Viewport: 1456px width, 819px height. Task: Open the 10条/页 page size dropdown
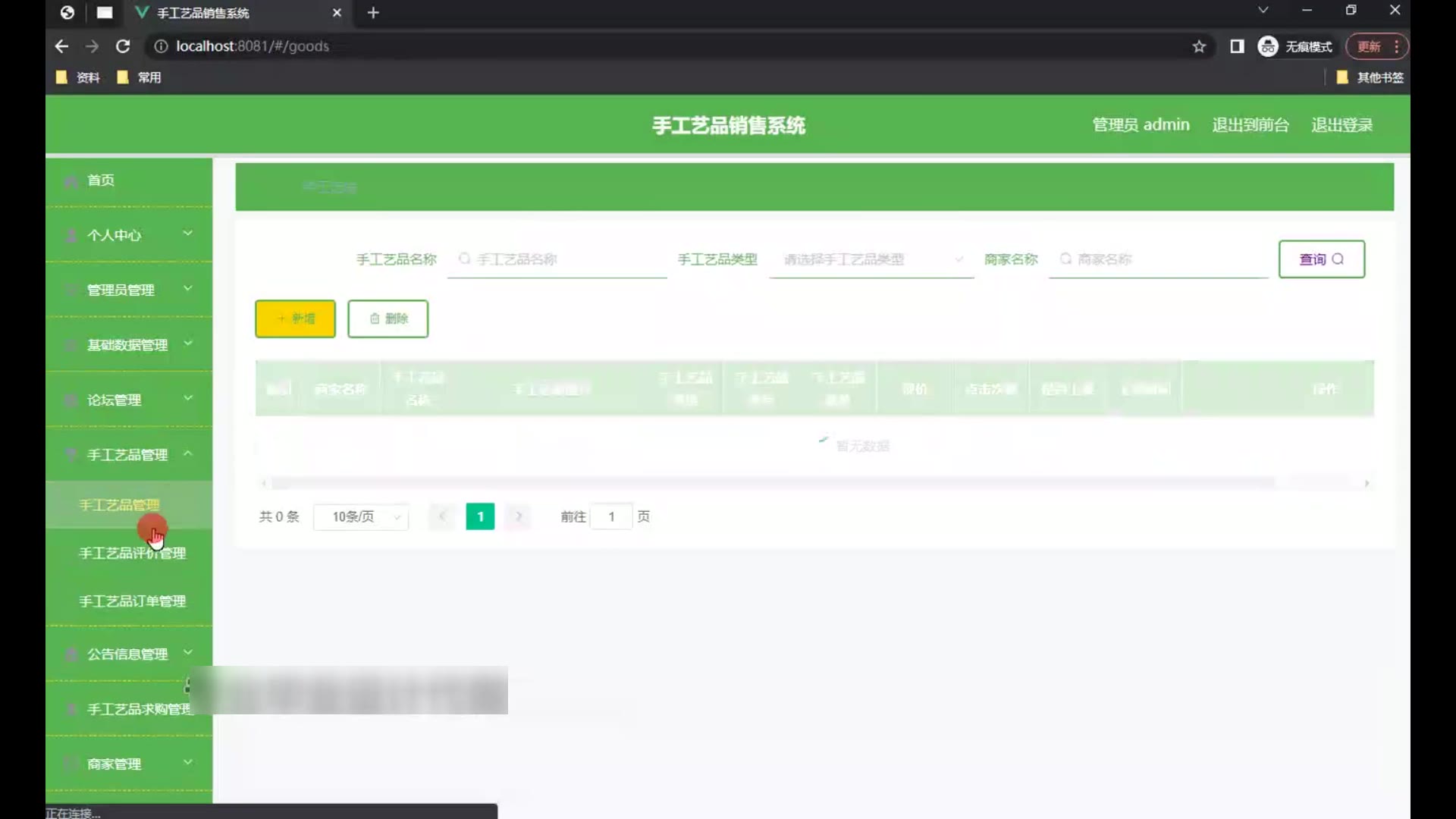362,516
